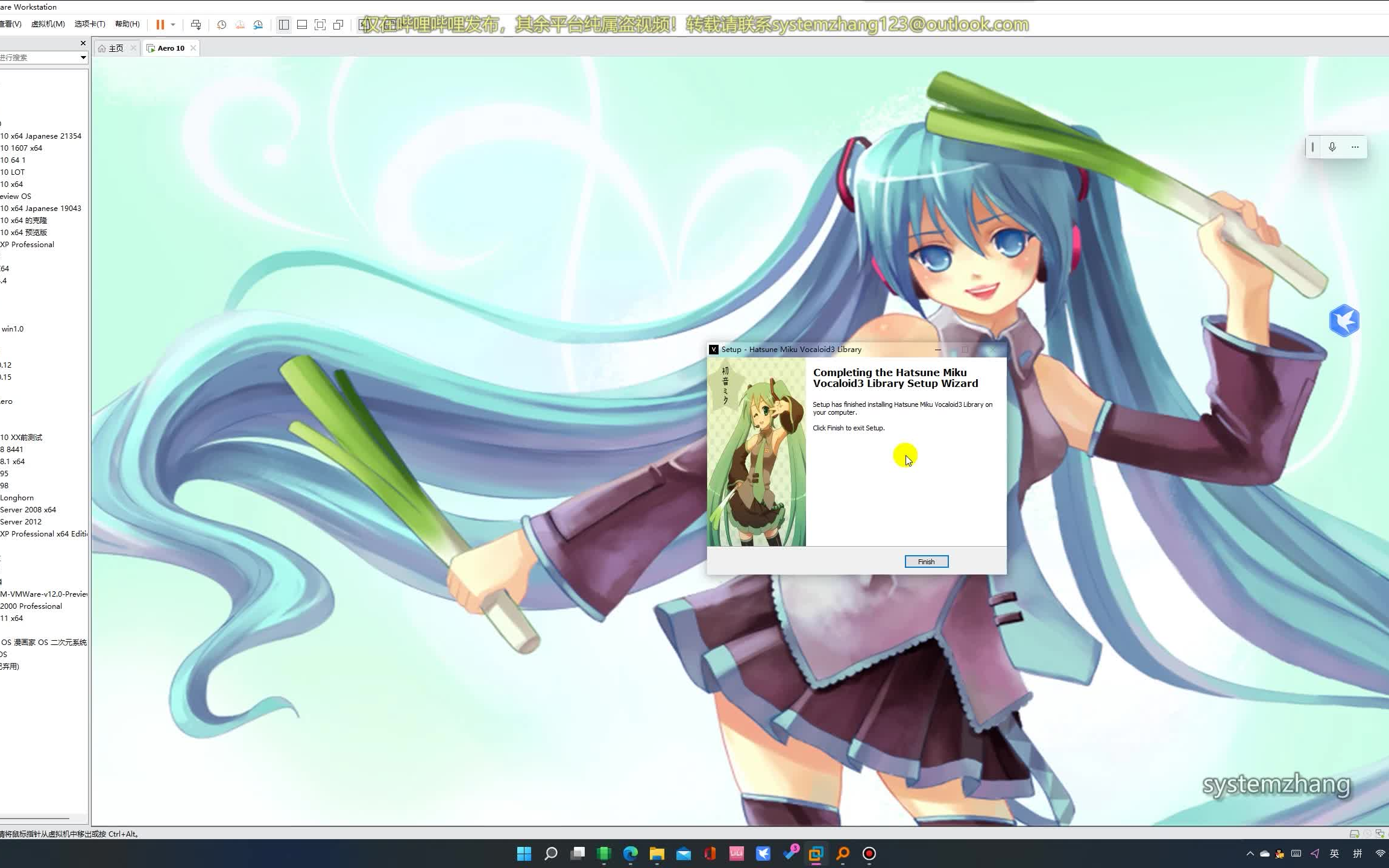Open the Windows Start menu

click(524, 854)
